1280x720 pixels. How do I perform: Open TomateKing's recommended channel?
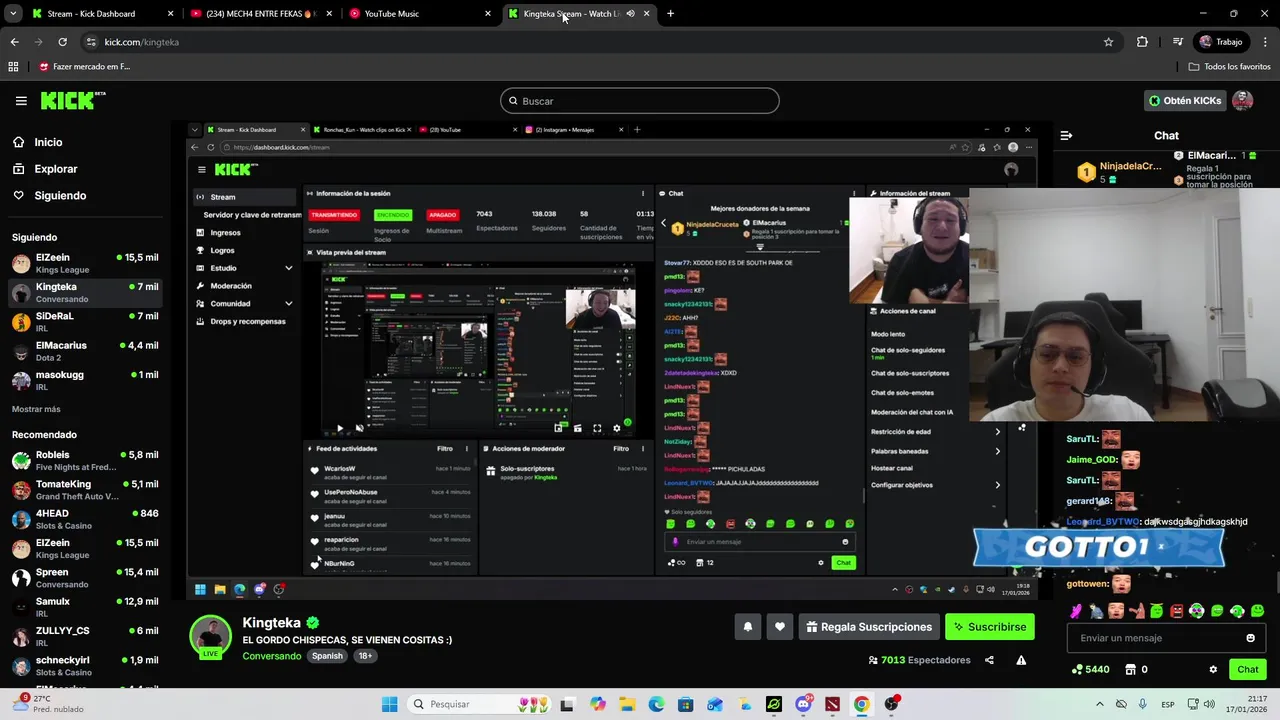[x=84, y=490]
